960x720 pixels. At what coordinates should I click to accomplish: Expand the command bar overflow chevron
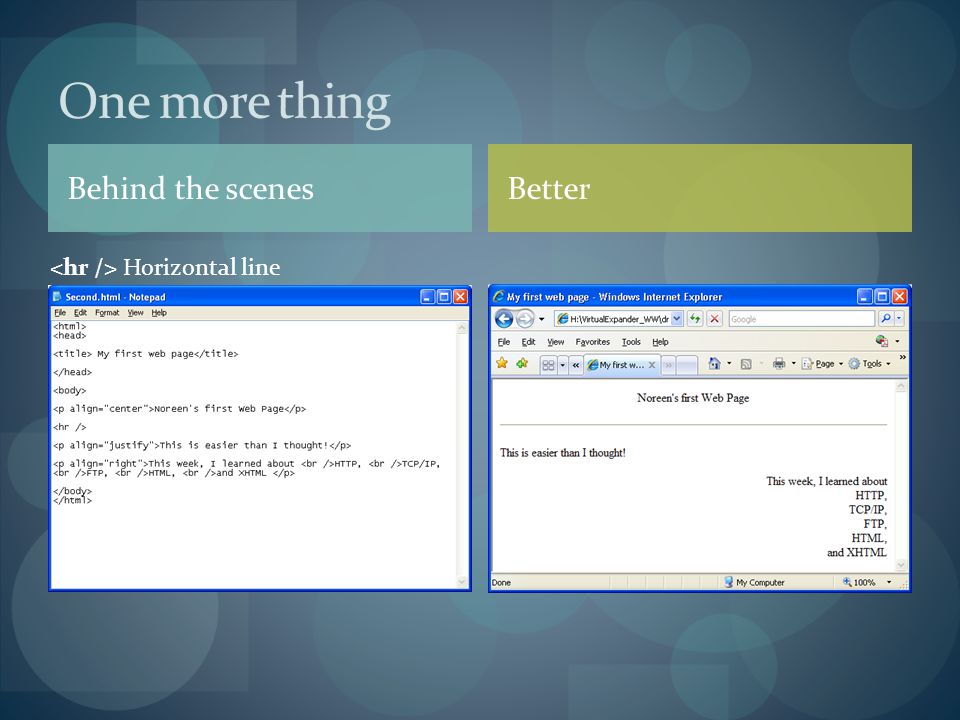(902, 357)
